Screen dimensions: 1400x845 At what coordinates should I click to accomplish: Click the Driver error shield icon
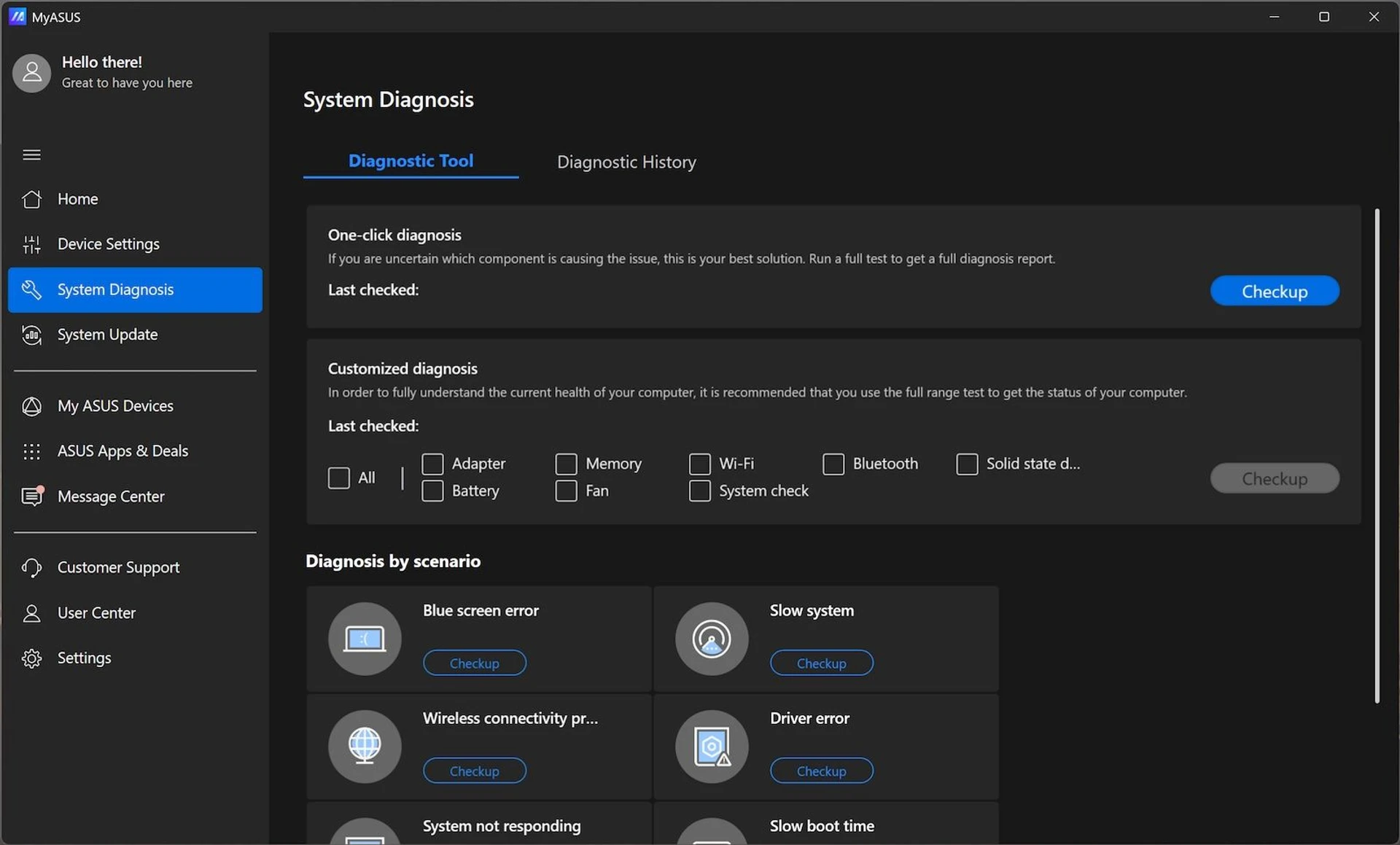coord(712,746)
